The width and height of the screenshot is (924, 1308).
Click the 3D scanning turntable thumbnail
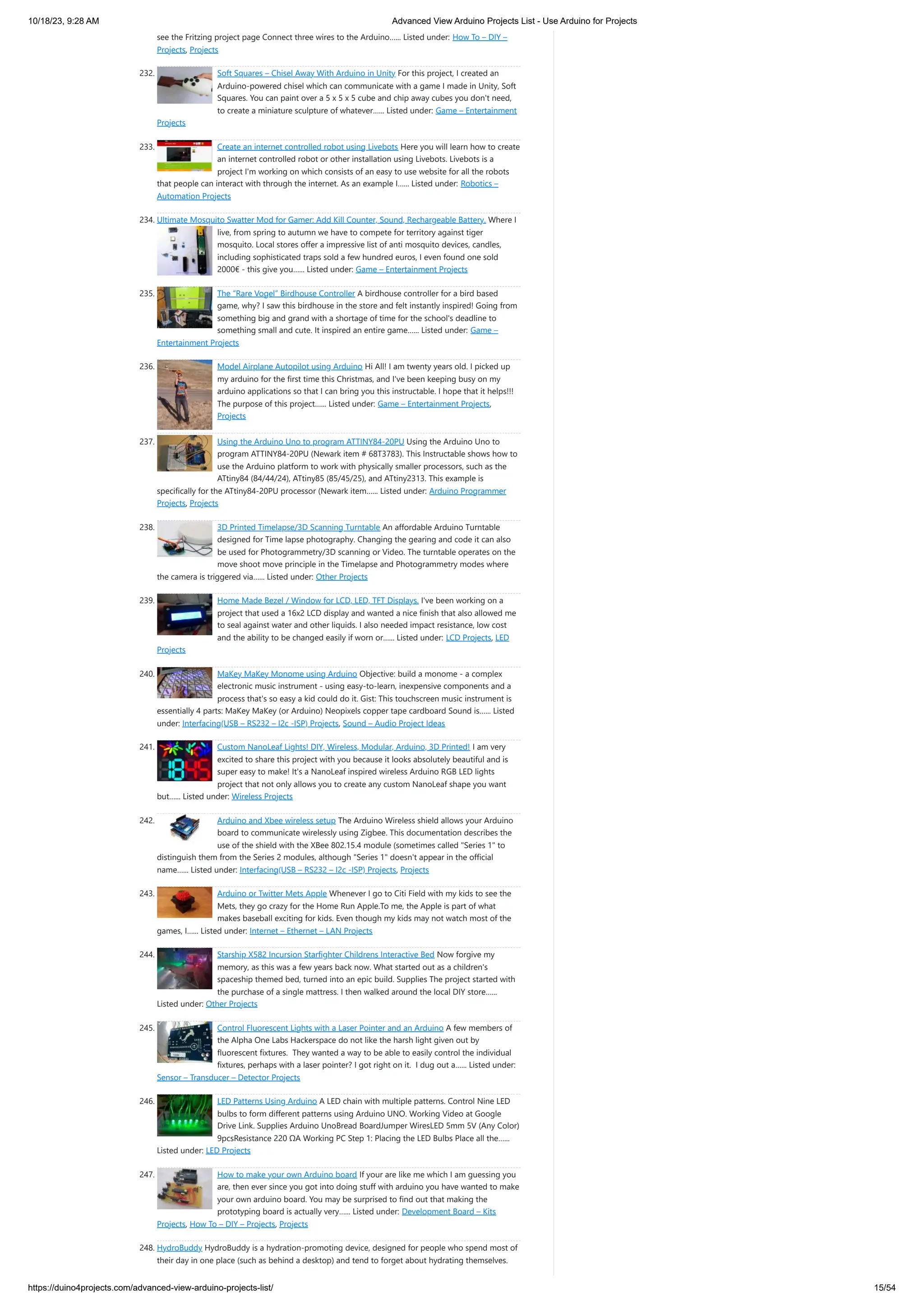tap(185, 539)
